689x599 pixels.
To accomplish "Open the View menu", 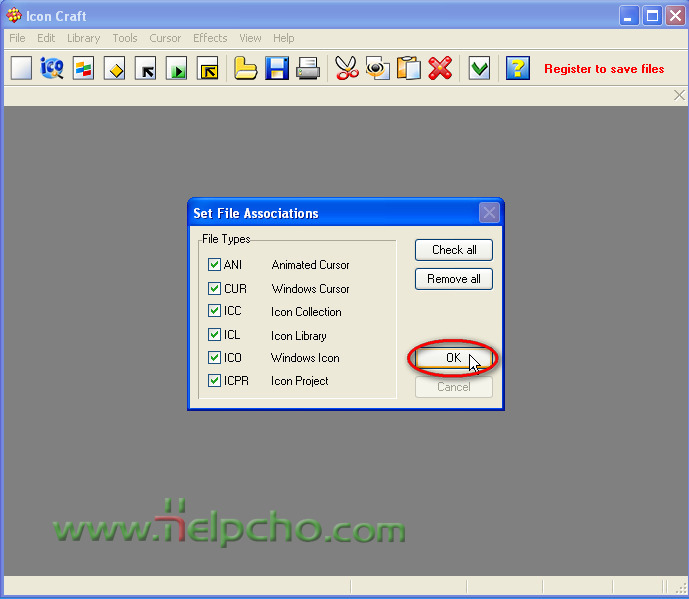I will [250, 38].
